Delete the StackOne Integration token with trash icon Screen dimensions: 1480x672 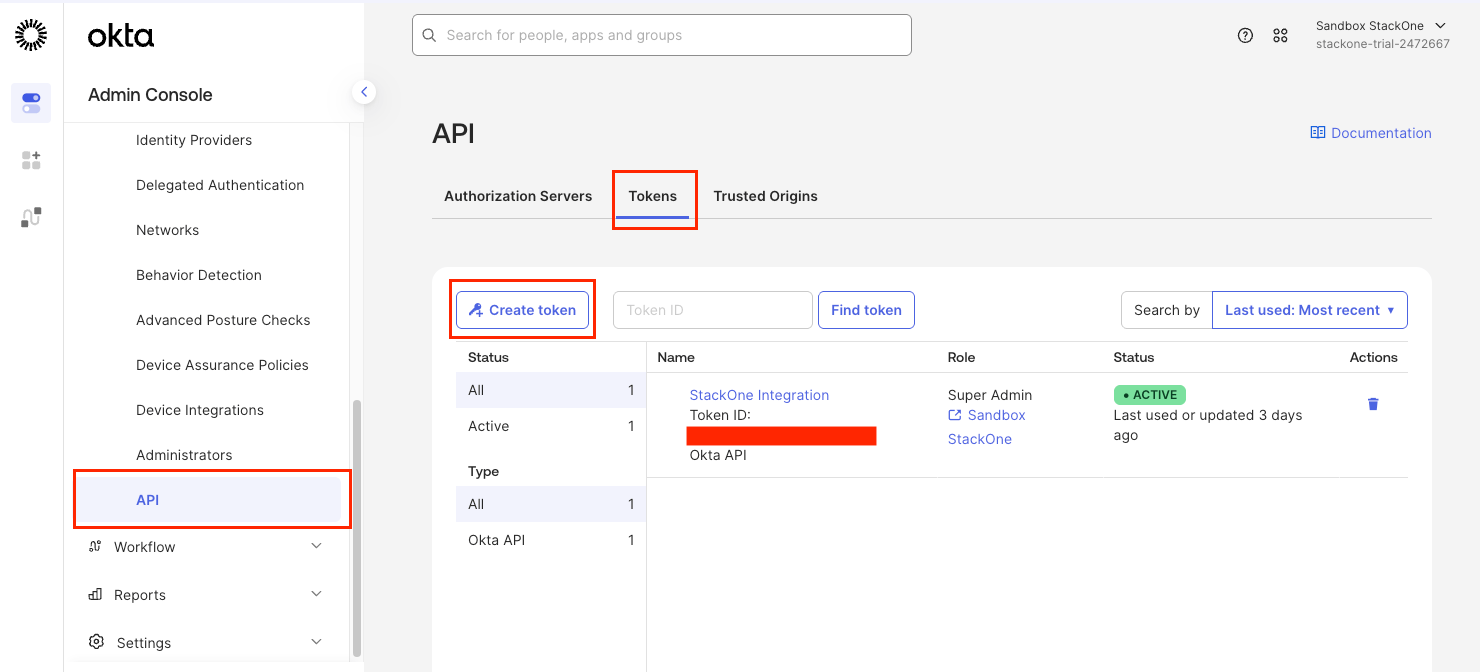pyautogui.click(x=1373, y=404)
